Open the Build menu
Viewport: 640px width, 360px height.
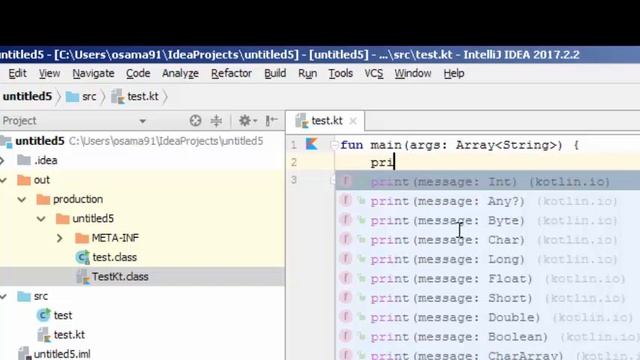[x=275, y=73]
